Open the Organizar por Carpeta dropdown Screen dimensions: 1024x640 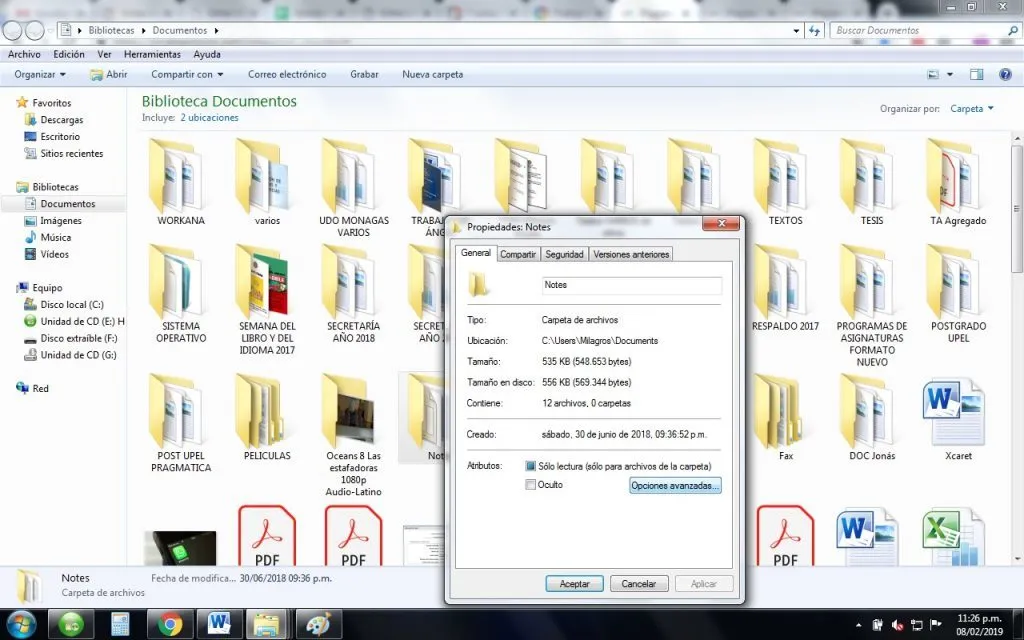point(972,108)
